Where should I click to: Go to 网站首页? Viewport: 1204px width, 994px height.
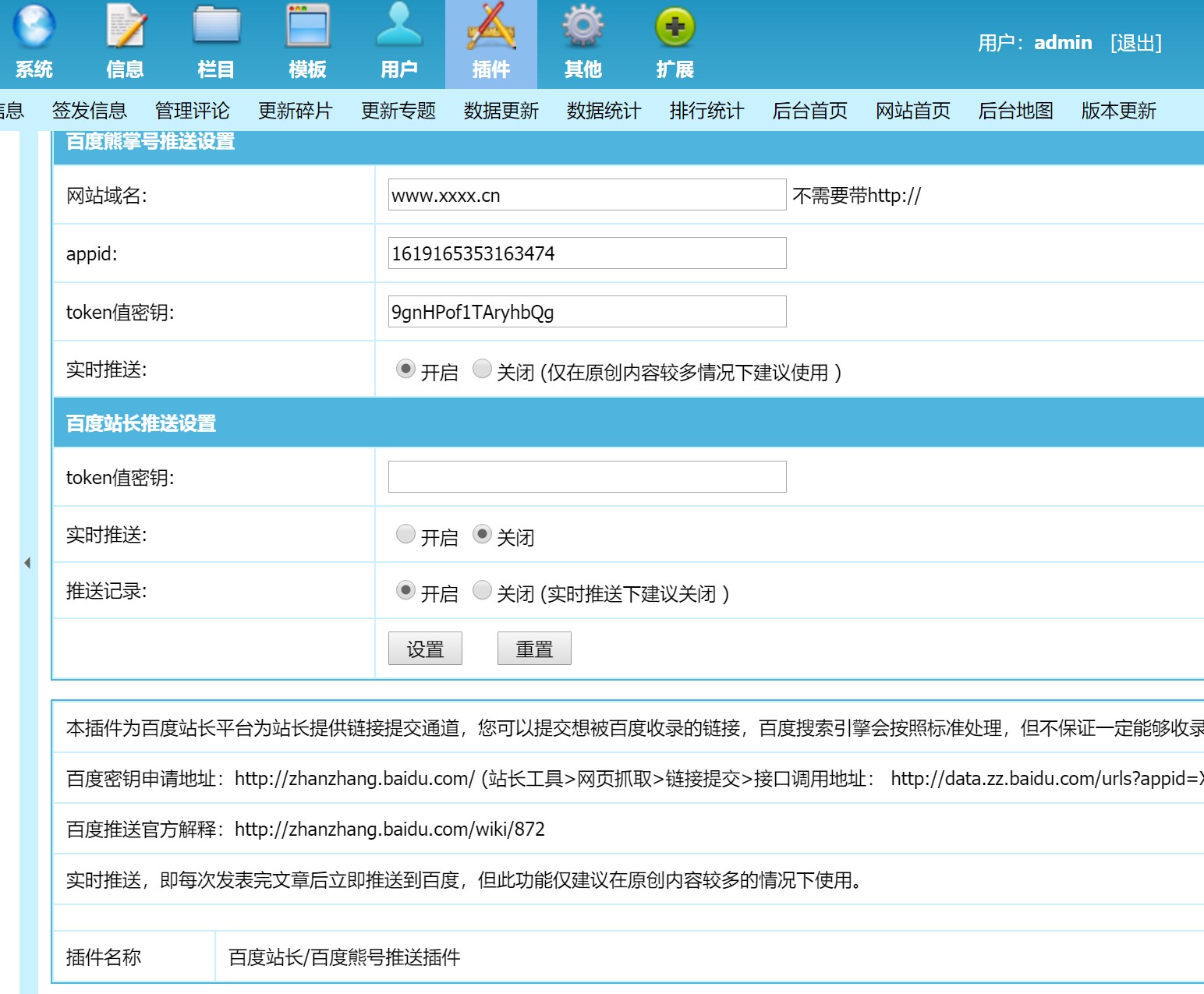(x=913, y=111)
